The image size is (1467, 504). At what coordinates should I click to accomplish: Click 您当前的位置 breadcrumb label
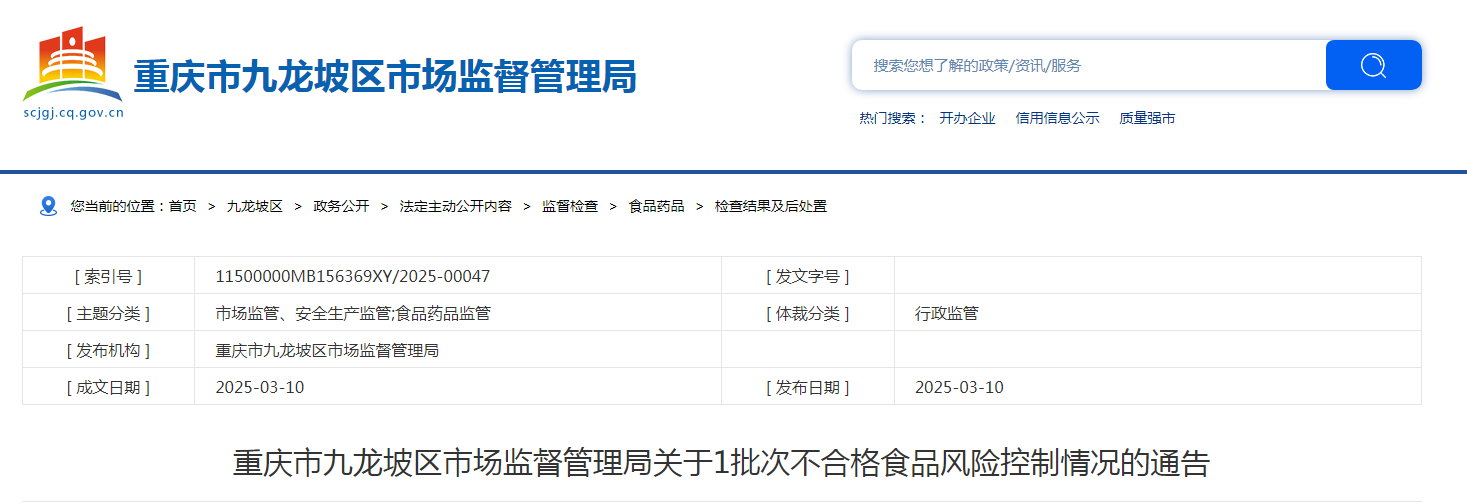click(x=118, y=206)
